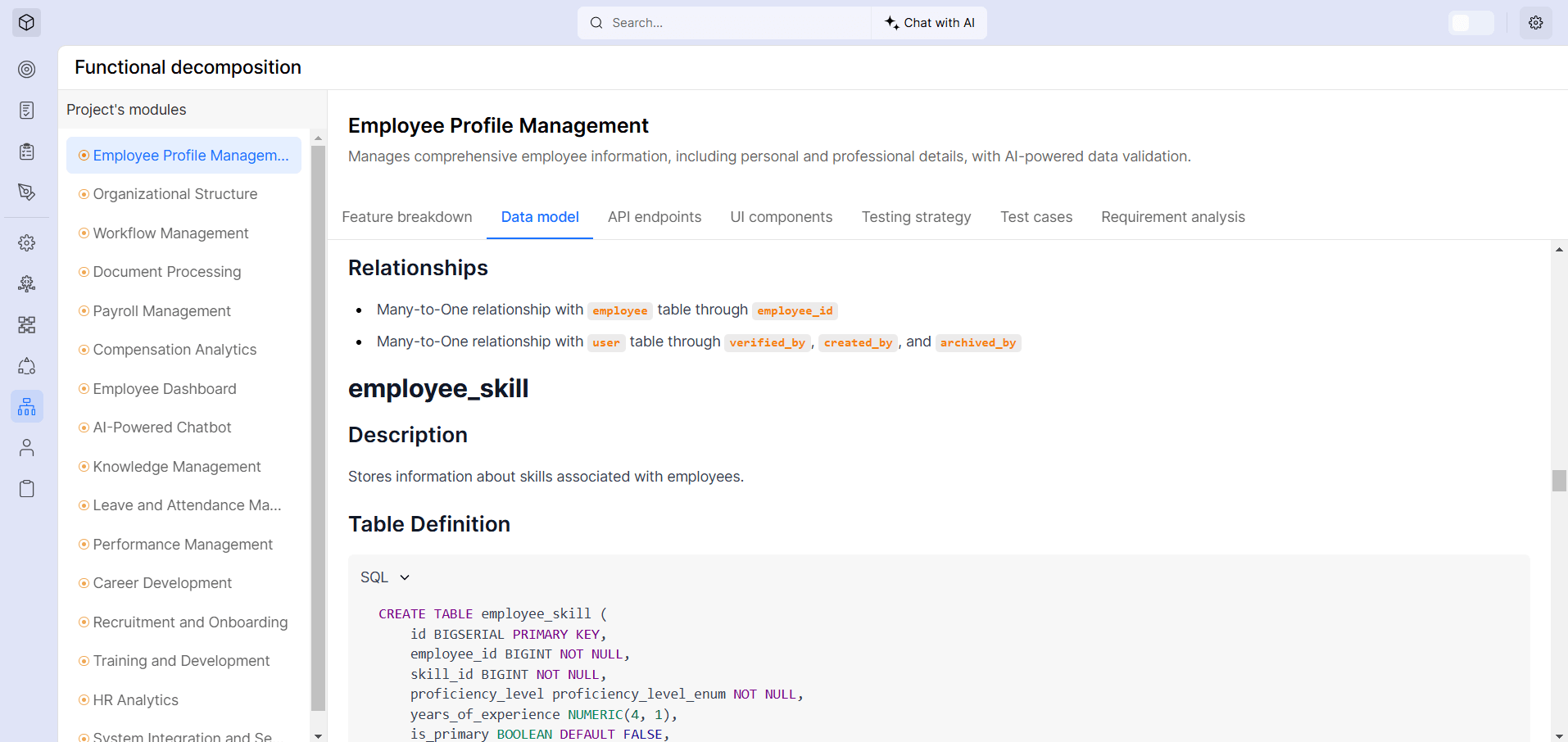
Task: Open Recruitment and Onboarding module
Action: [x=184, y=622]
